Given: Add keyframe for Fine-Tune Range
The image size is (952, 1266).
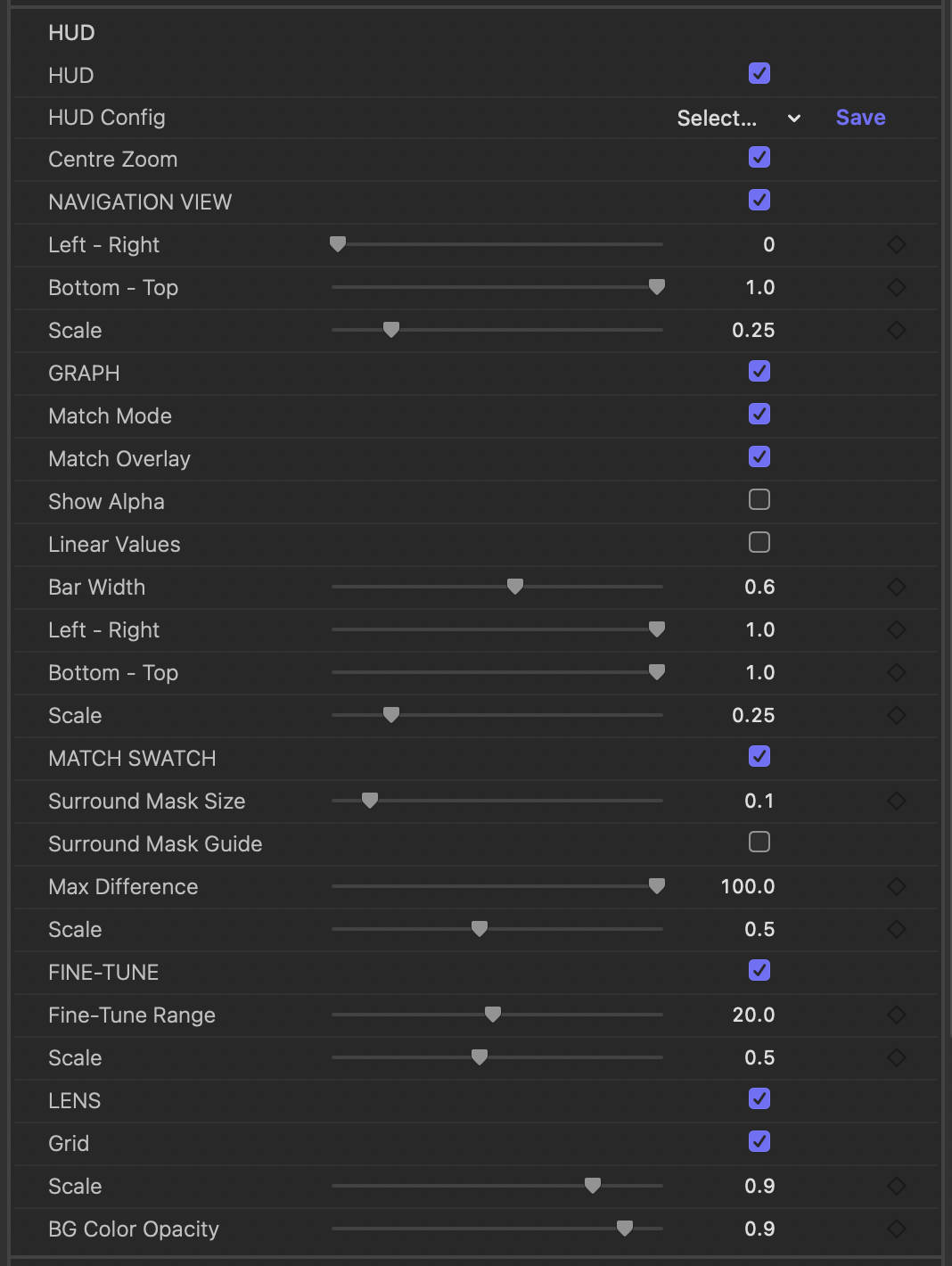Looking at the screenshot, I should (x=897, y=1015).
